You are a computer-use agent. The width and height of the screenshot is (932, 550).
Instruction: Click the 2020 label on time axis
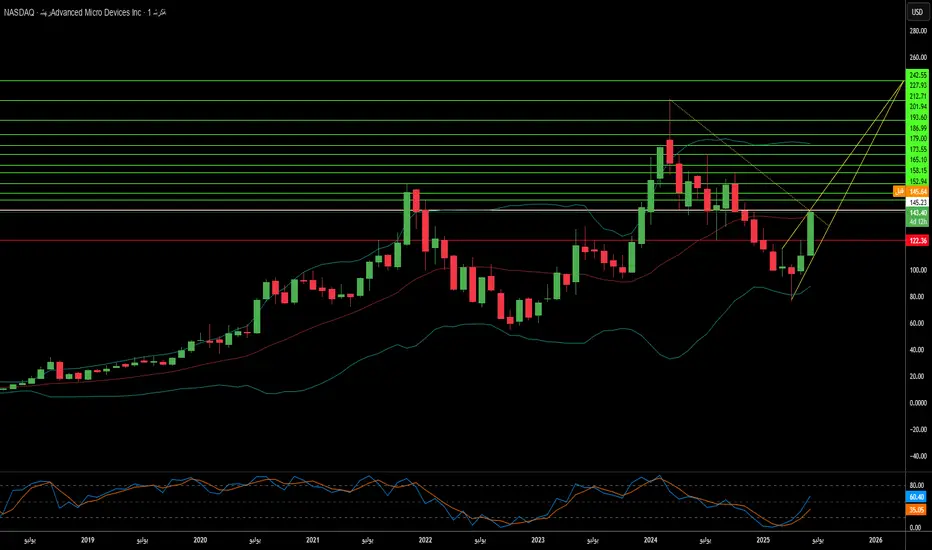(x=200, y=540)
